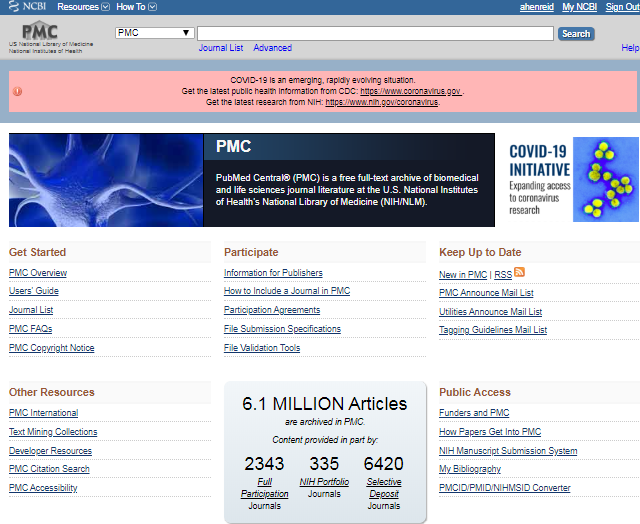Screen dimensions: 640x524
Task: Open How to Include a Journal in PMC
Action: pyautogui.click(x=287, y=291)
